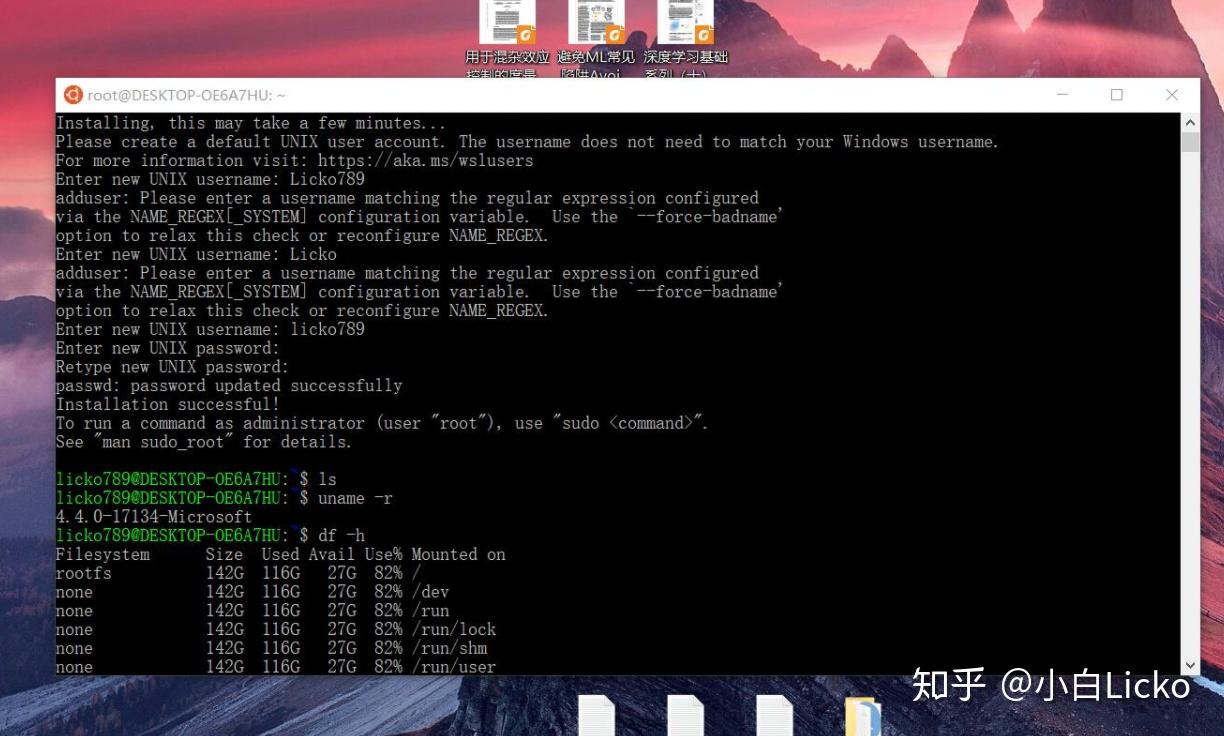Select the third white document icon near the folder
This screenshot has height=736, width=1224.
click(775, 716)
